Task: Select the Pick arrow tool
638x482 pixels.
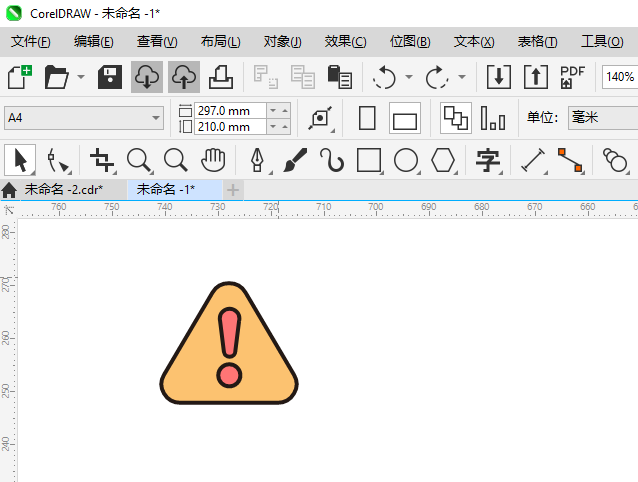Action: pyautogui.click(x=20, y=160)
